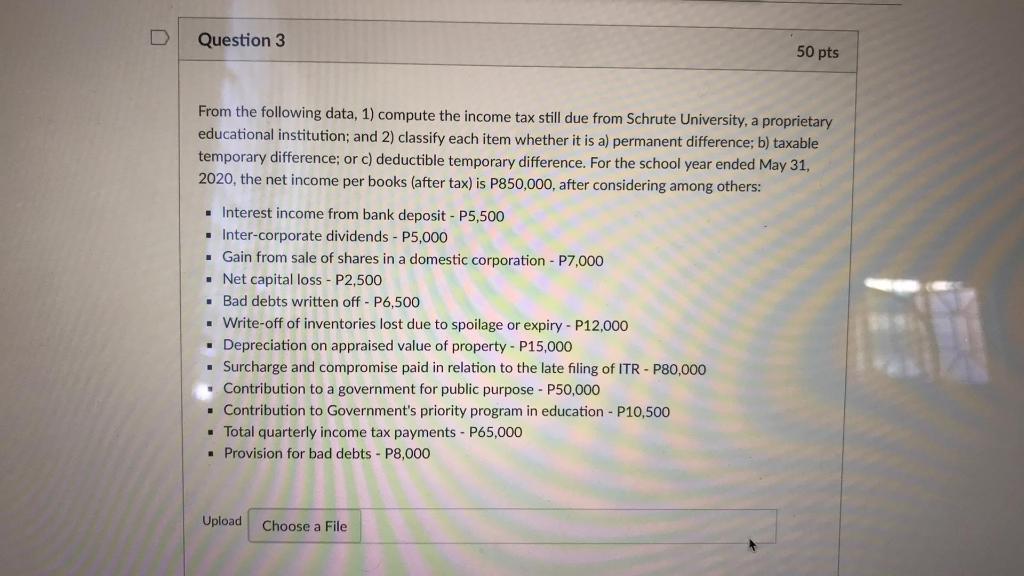Click the Upload label
The height and width of the screenshot is (576, 1024).
221,520
